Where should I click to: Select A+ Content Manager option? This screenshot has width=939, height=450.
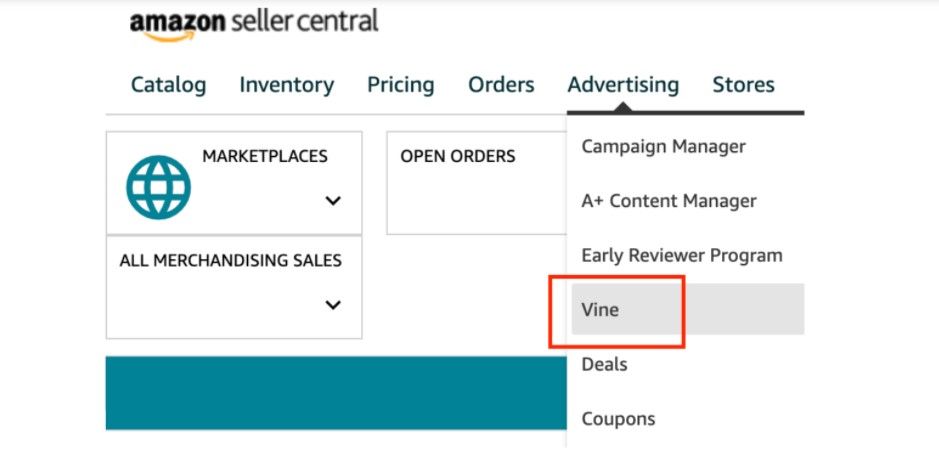669,201
